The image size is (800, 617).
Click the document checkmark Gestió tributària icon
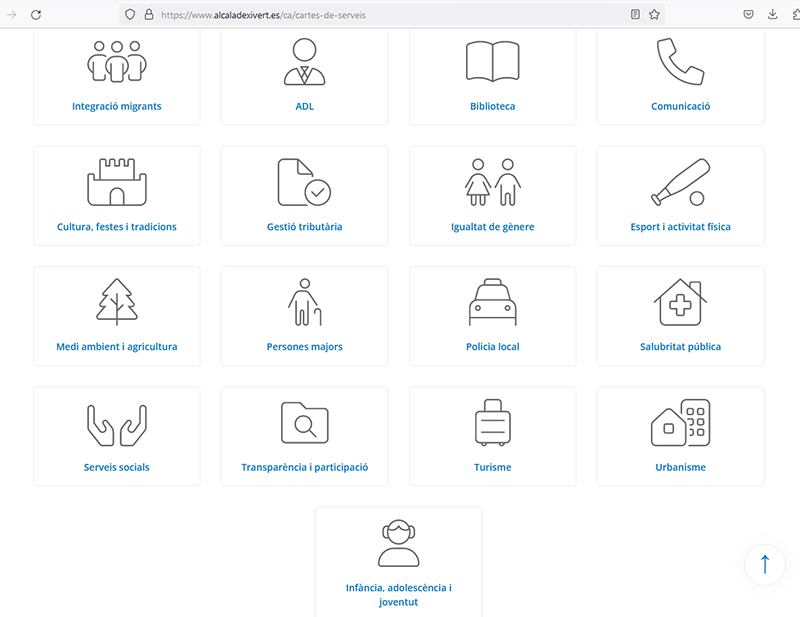pos(304,182)
